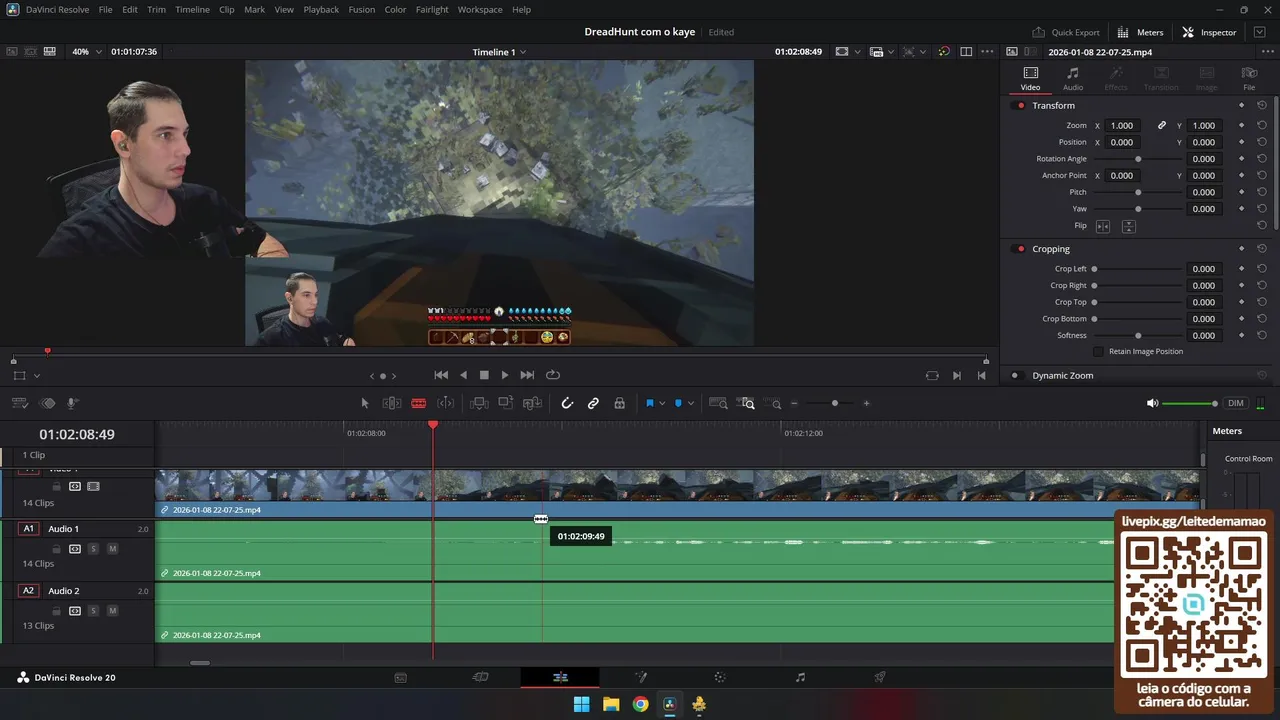This screenshot has height=720, width=1280.
Task: Toggle Position Lock padlock in toolbar
Action: click(x=620, y=403)
